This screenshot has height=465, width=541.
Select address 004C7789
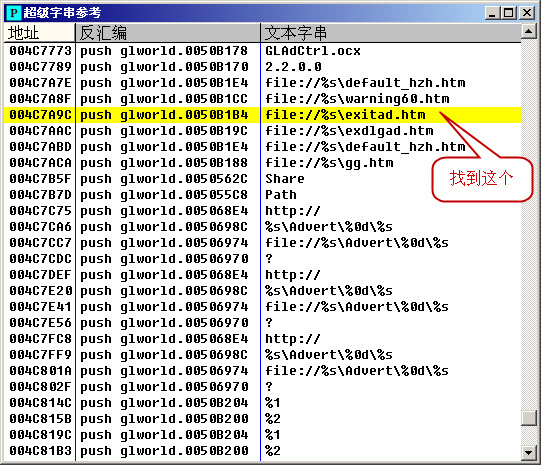click(40, 67)
